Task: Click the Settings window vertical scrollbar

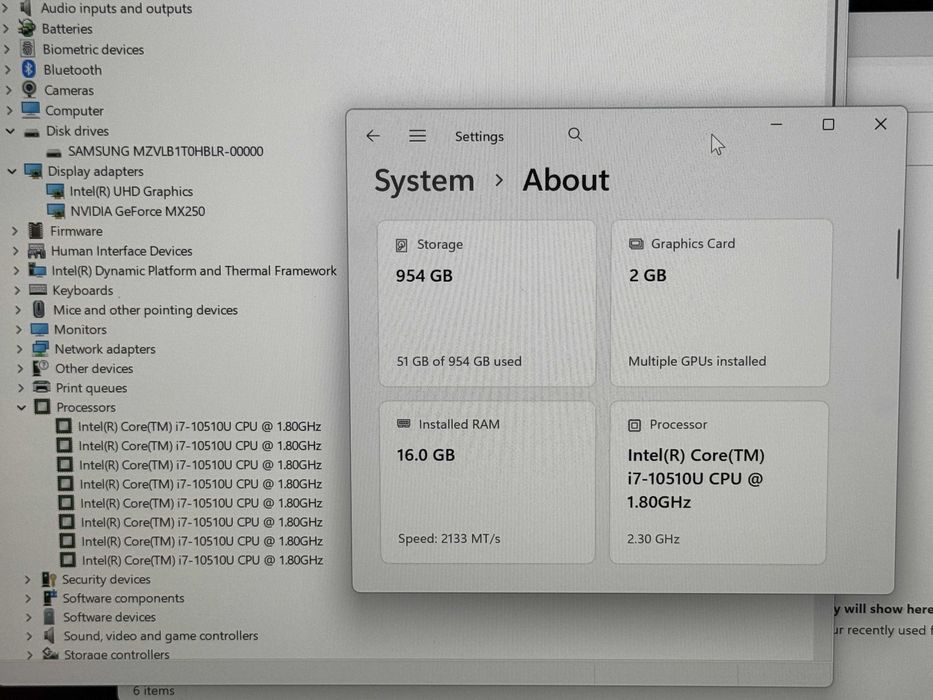Action: click(x=897, y=254)
